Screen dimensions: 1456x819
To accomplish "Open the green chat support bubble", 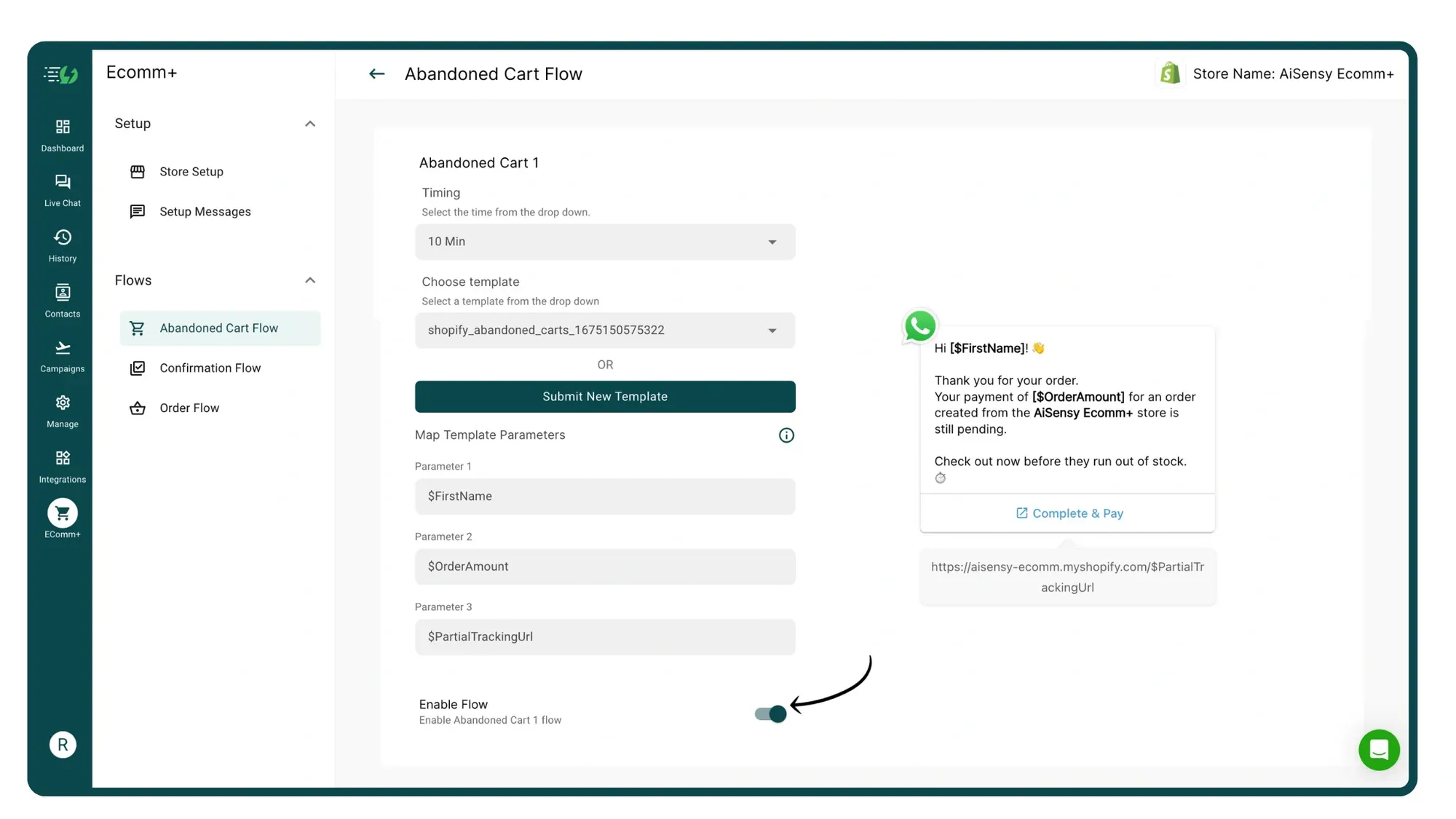I will [1378, 749].
